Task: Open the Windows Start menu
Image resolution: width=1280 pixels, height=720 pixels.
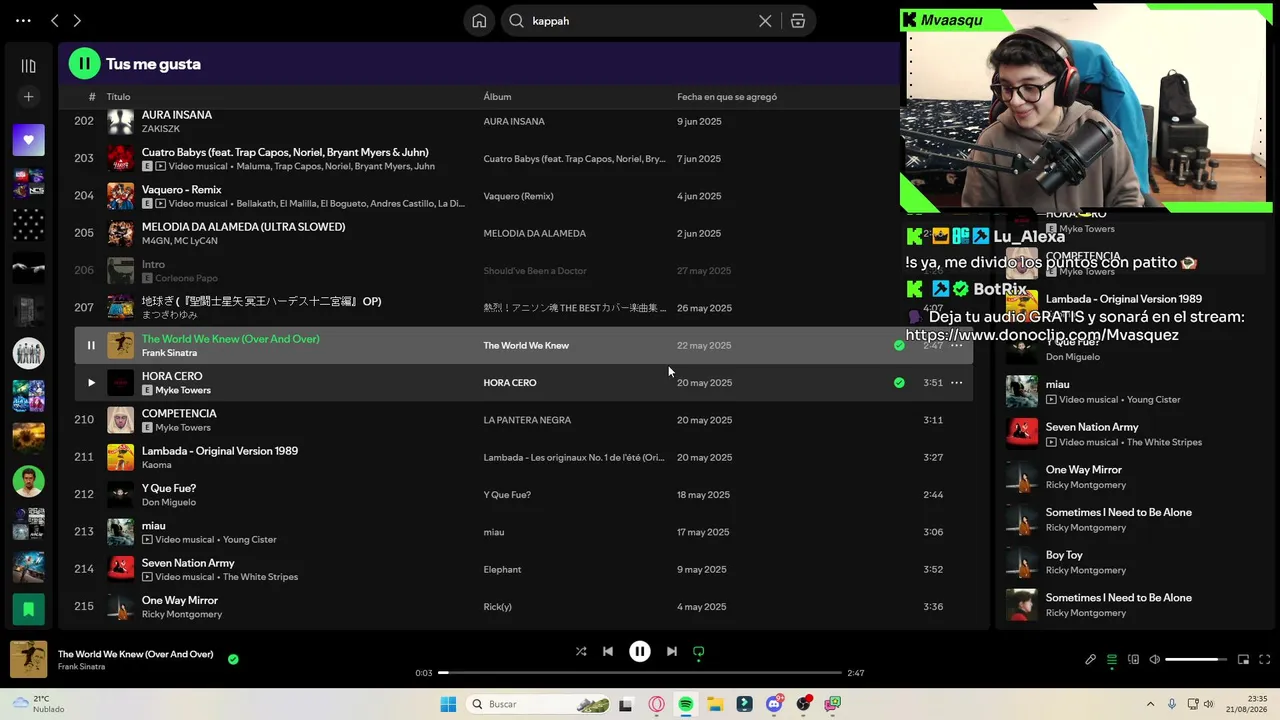Action: 448,704
